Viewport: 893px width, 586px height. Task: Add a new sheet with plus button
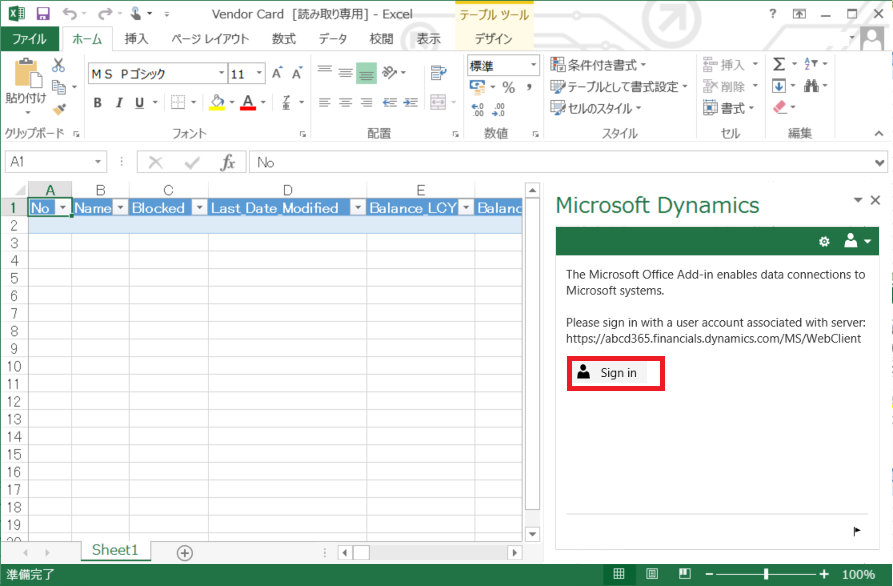185,552
